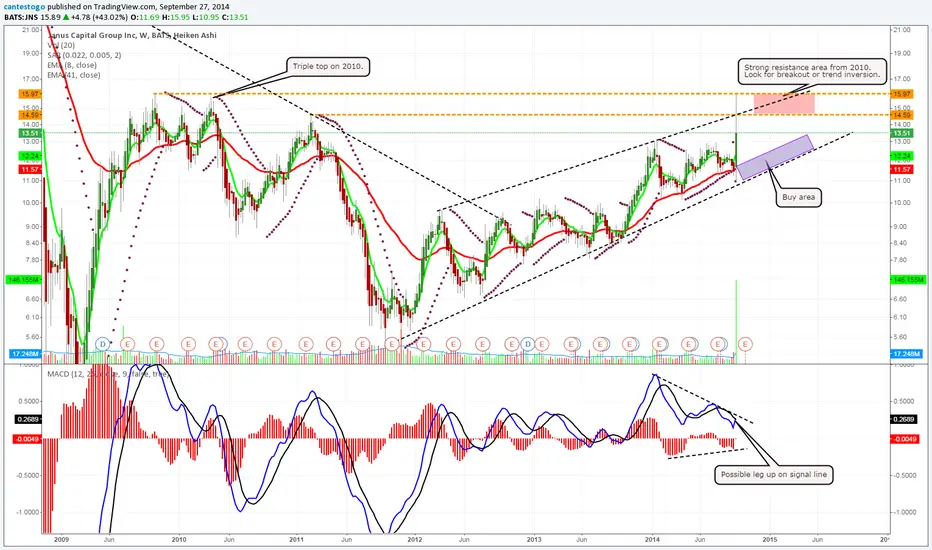Click the 'Possible leg up on signal line' note
This screenshot has width=932, height=550.
(x=773, y=474)
